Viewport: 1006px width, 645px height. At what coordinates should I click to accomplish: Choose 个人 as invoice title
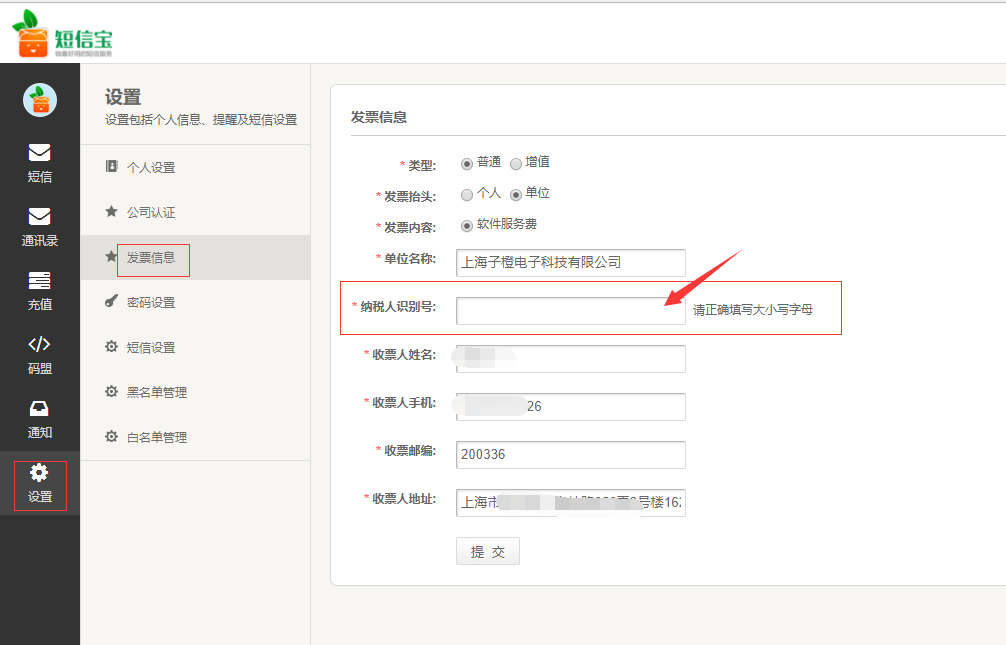point(467,195)
